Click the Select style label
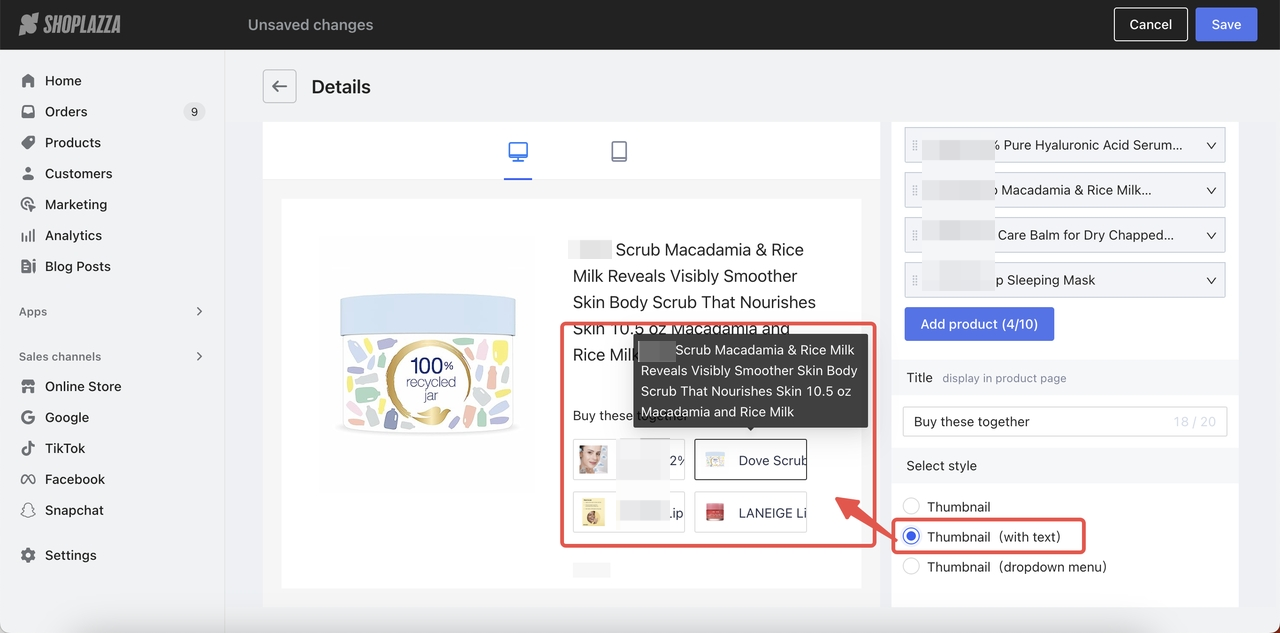The image size is (1280, 633). (942, 466)
